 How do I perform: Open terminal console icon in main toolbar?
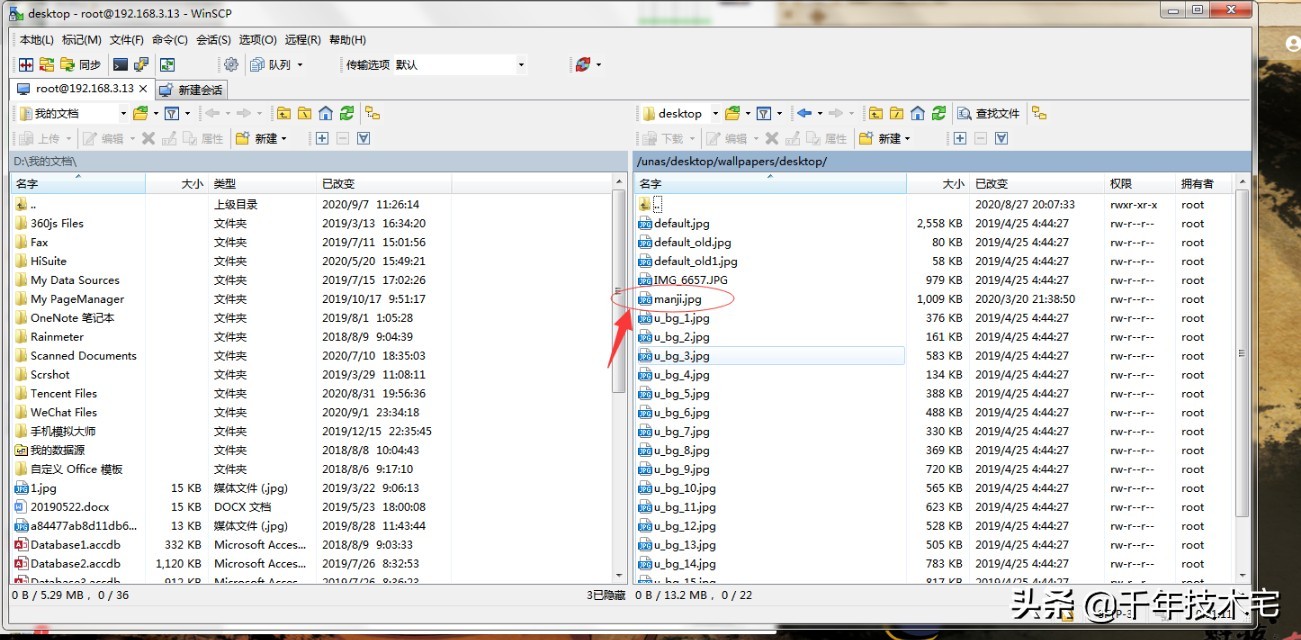click(120, 65)
